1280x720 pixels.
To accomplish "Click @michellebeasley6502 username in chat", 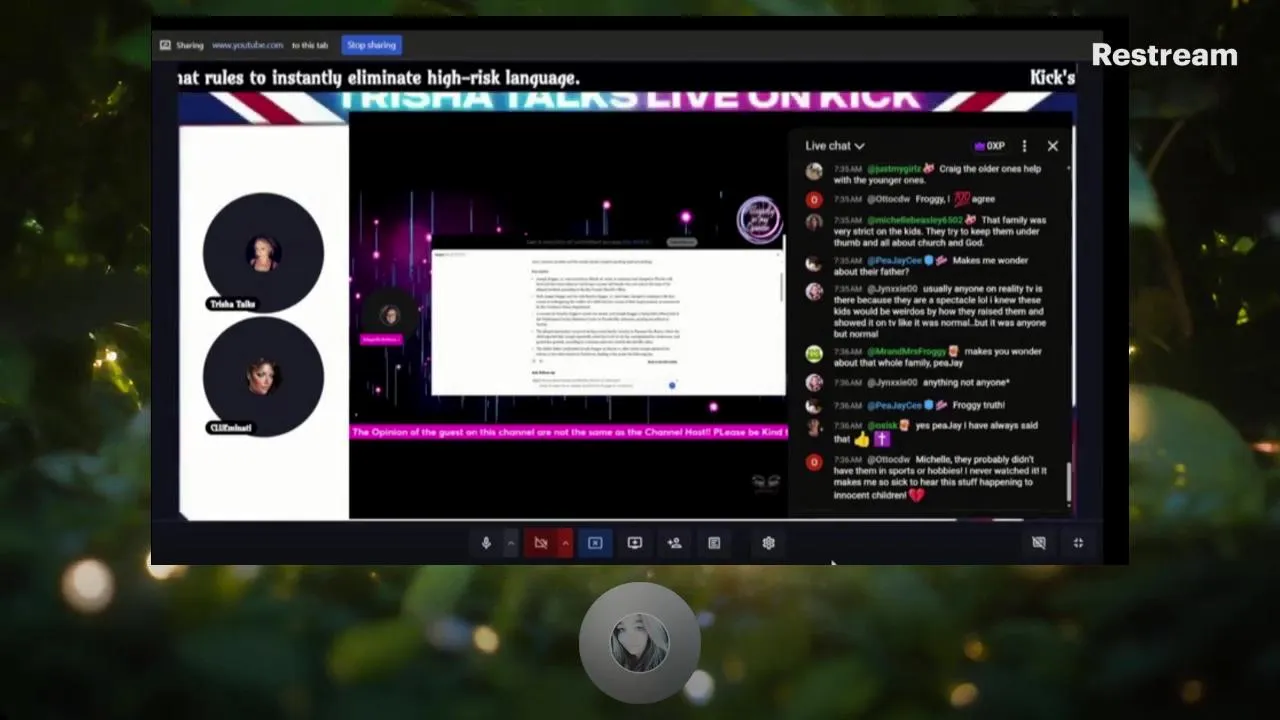I will [915, 220].
